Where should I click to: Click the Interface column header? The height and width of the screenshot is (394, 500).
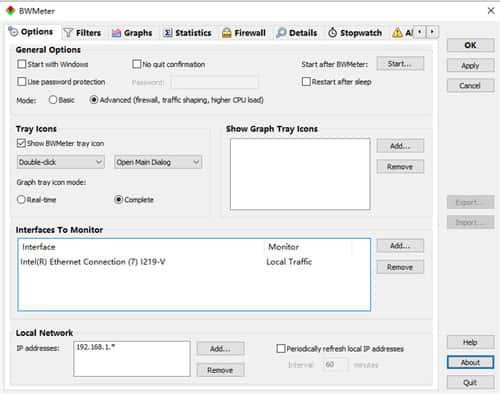click(39, 247)
